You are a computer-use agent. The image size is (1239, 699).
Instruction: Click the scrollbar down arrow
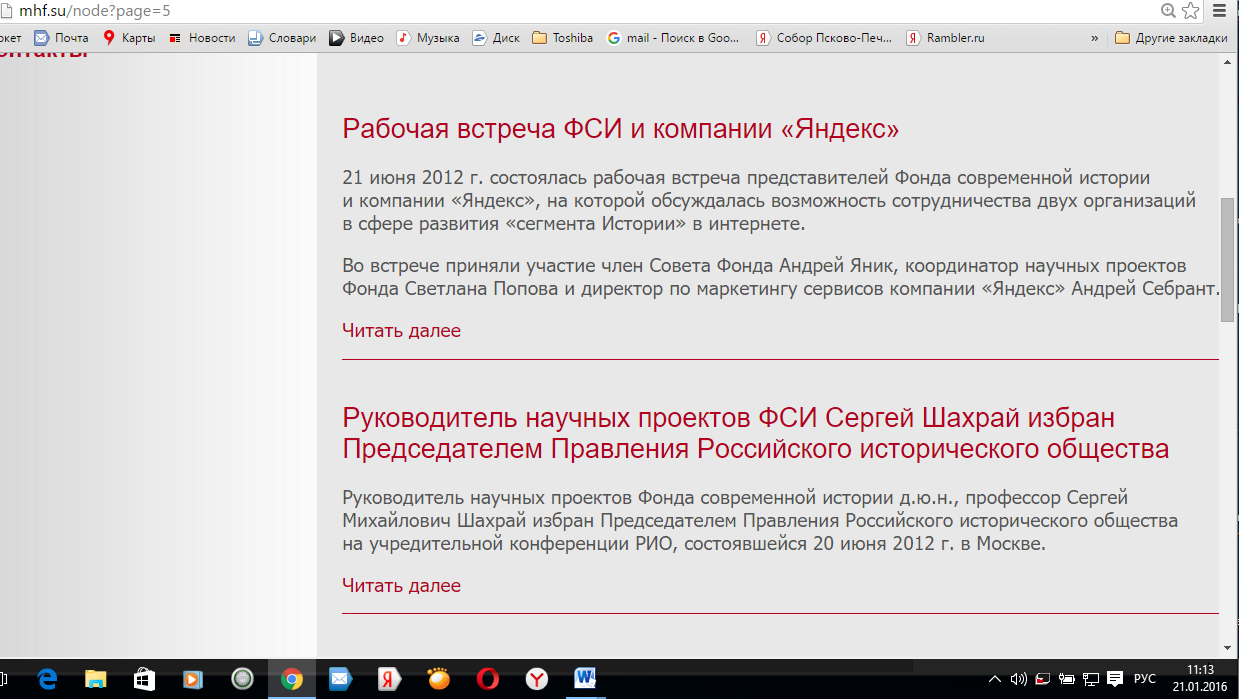click(1227, 648)
